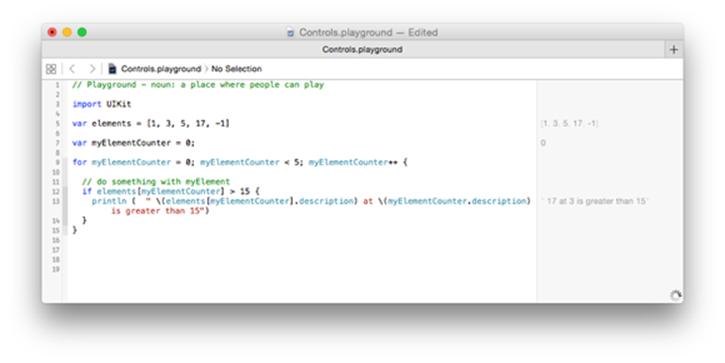Screen dimensions: 725x363
Task: Click the 'is greater than 15")' string text
Action: [x=160, y=211]
